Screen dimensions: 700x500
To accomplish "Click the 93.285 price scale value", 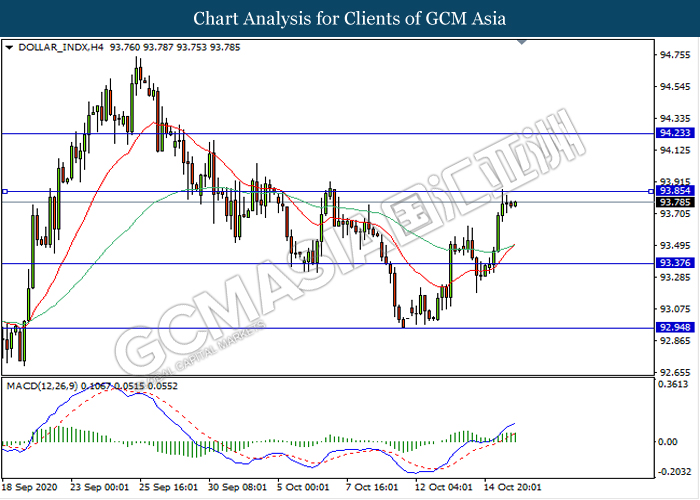I will [675, 277].
